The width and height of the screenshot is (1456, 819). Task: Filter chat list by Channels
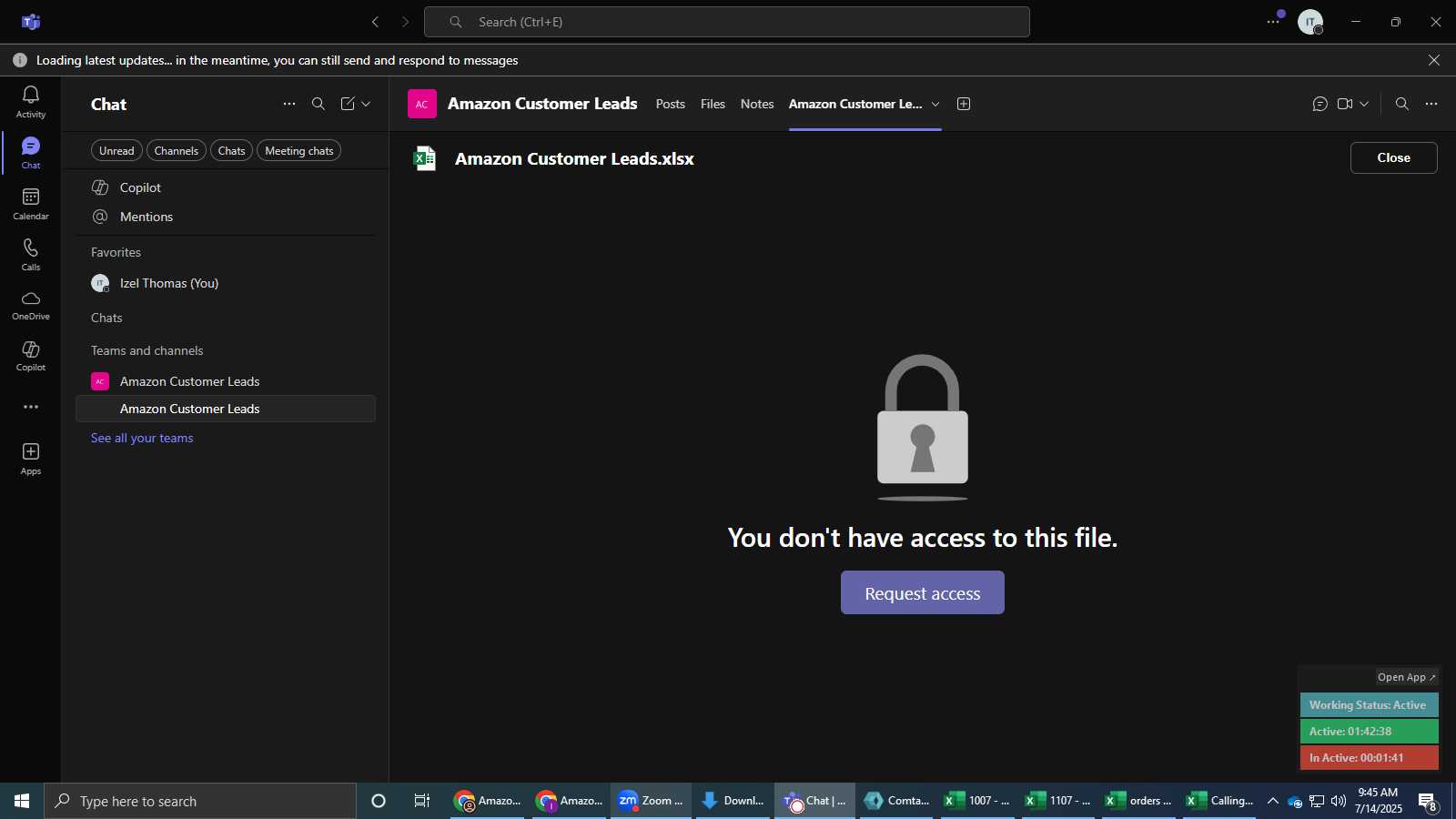[177, 151]
